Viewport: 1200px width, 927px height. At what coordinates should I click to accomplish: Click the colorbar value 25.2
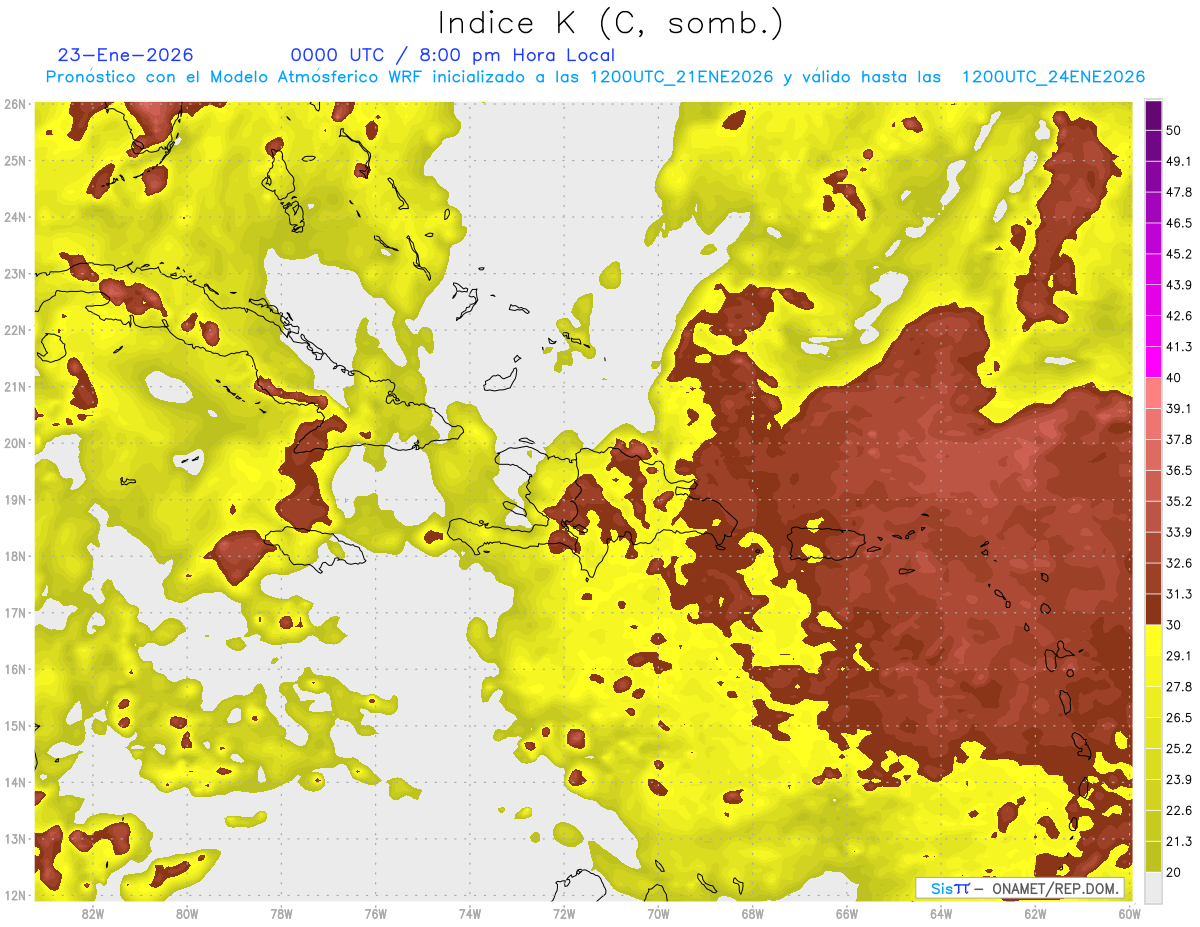coord(1179,748)
